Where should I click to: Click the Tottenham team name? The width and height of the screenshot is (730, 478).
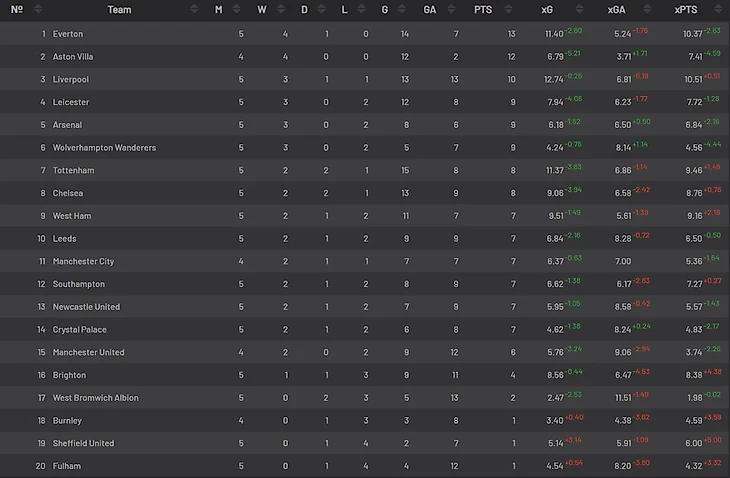click(x=72, y=171)
